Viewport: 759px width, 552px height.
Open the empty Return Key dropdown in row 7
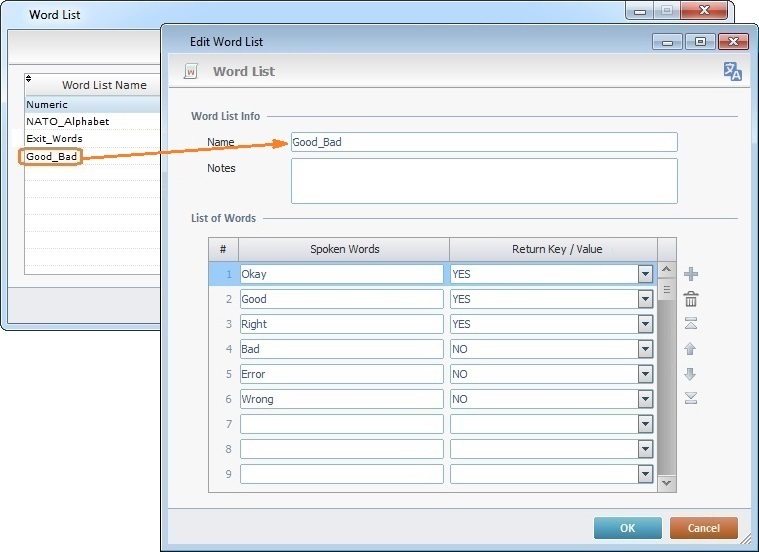645,424
